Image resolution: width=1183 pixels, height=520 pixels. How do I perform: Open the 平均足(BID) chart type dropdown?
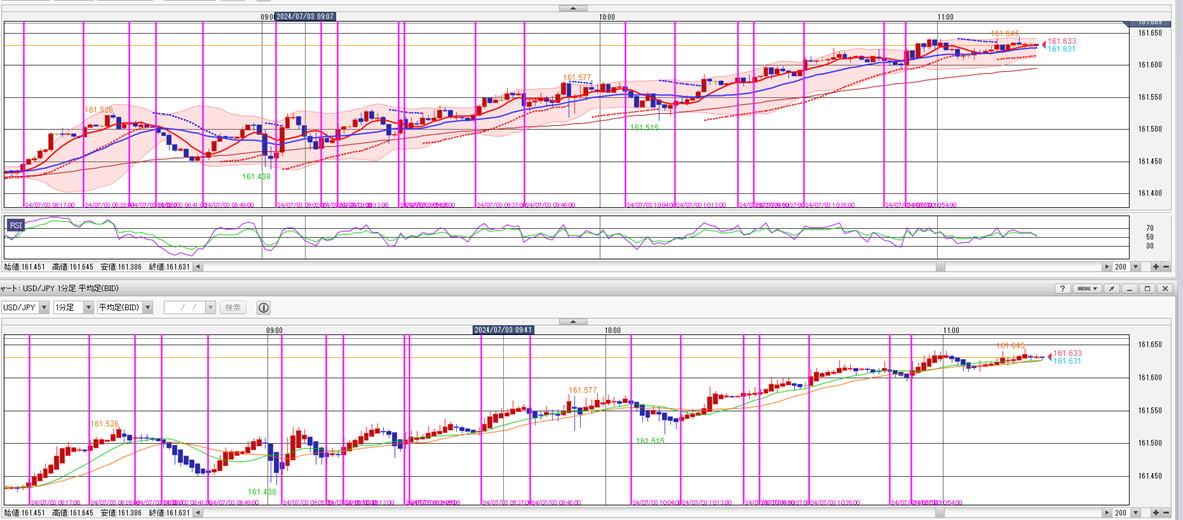pos(149,307)
